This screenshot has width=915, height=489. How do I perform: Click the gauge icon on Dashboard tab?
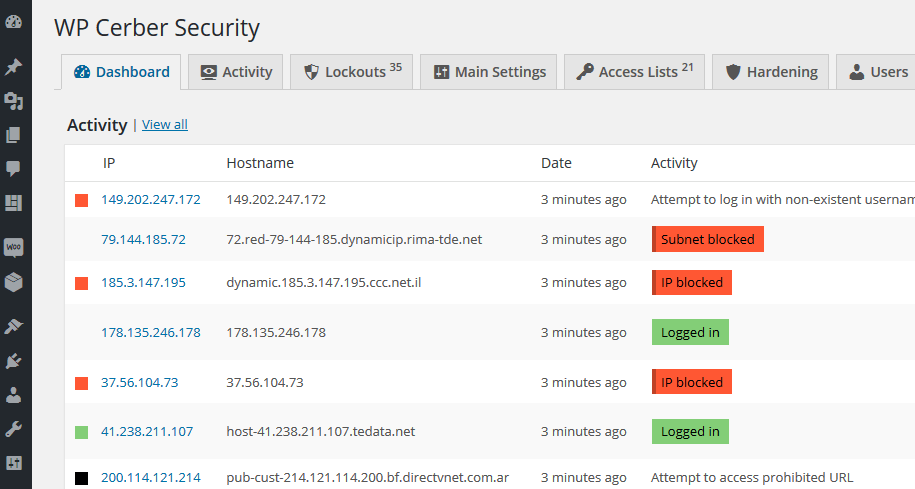(82, 72)
